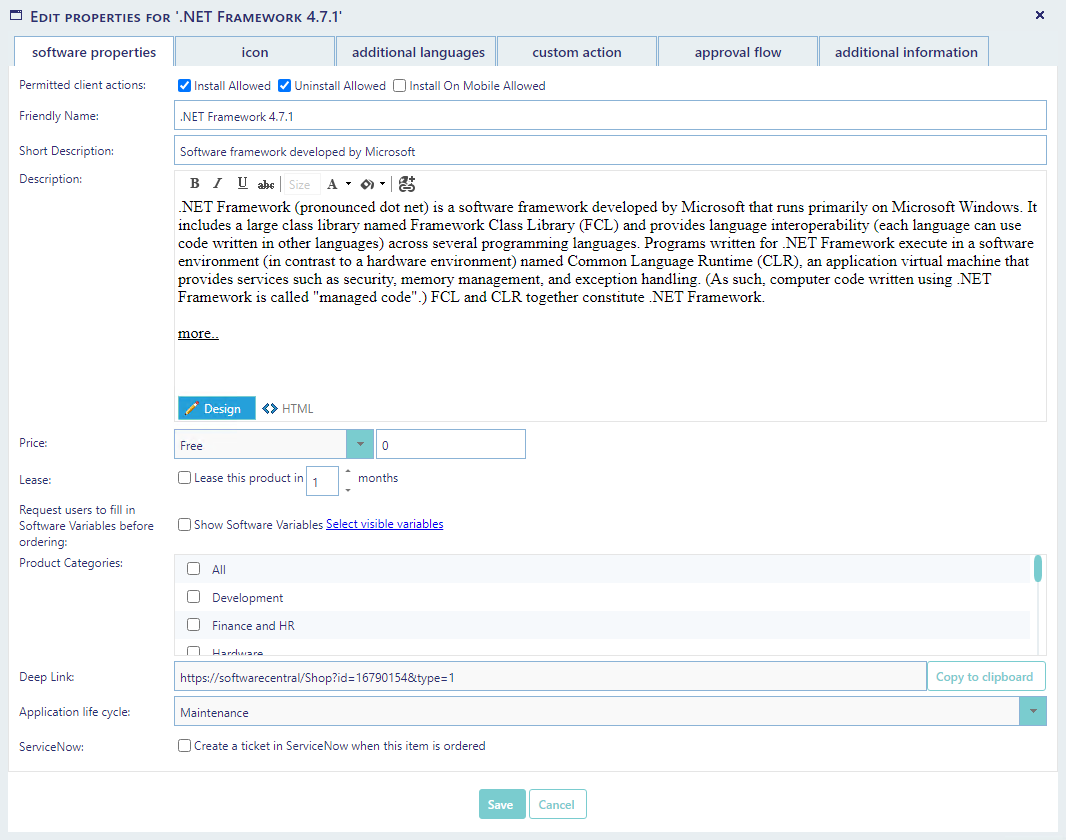Copy the deep link to clipboard
This screenshot has width=1066, height=840.
(985, 677)
